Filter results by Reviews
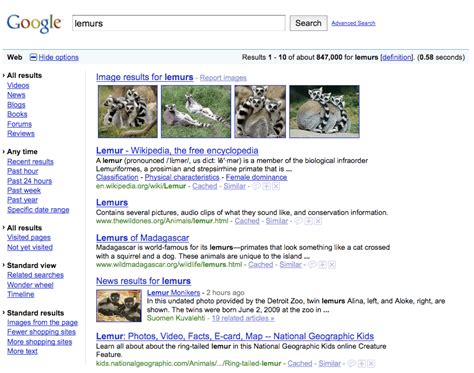Image resolution: width=474 pixels, height=373 pixels. point(21,134)
